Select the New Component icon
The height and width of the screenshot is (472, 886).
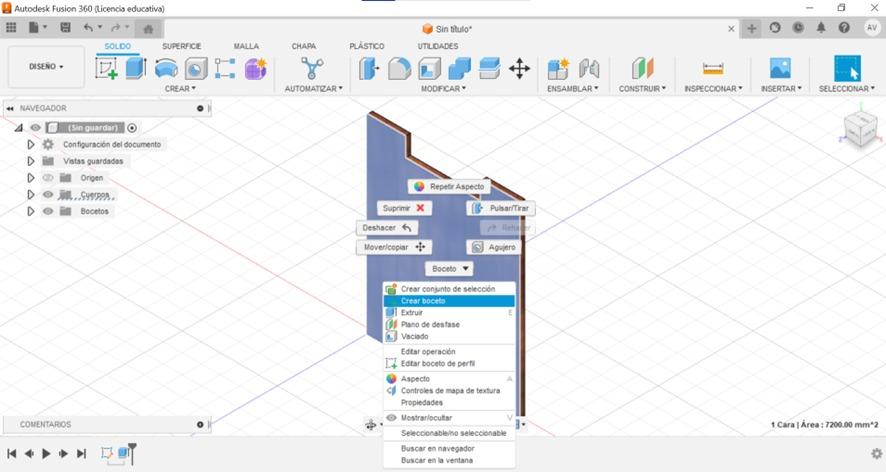(558, 68)
